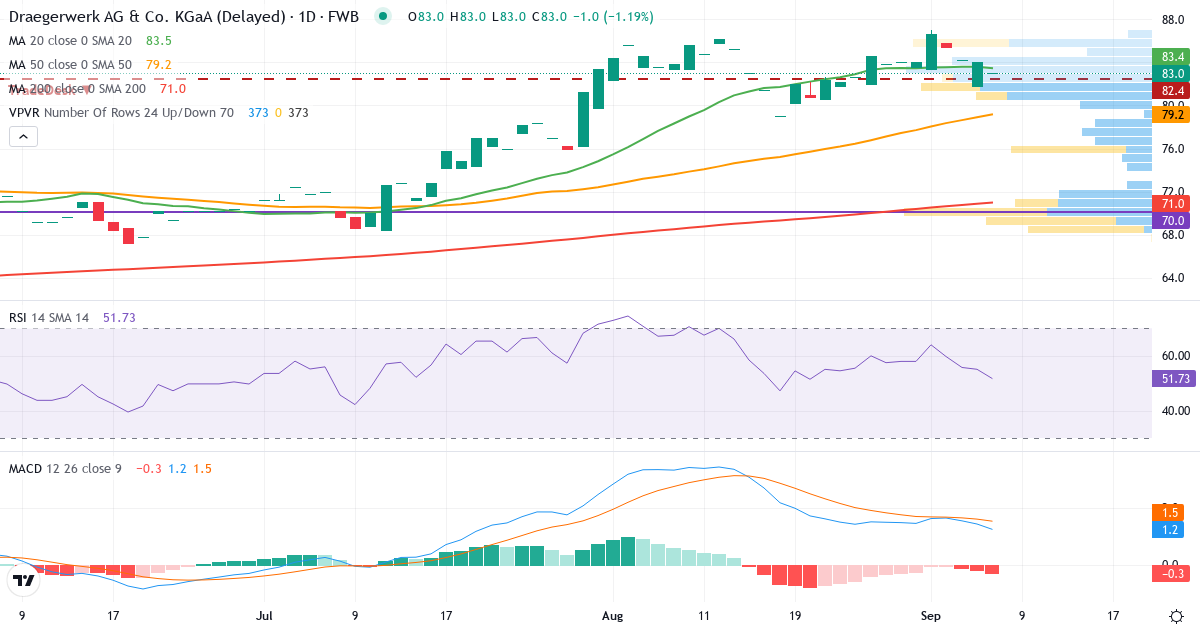Click the MA 20 value 83.5
Viewport: 1200px width, 630px height.
pos(159,41)
